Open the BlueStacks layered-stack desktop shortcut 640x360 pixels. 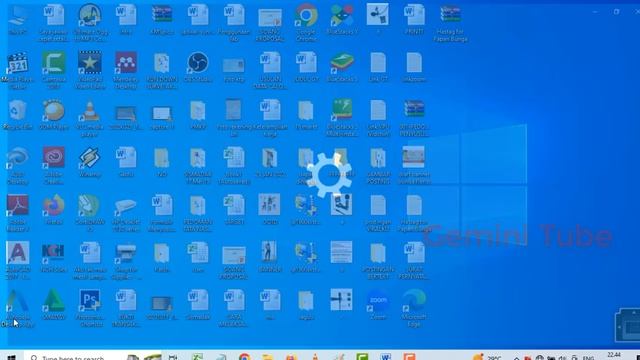tap(342, 67)
